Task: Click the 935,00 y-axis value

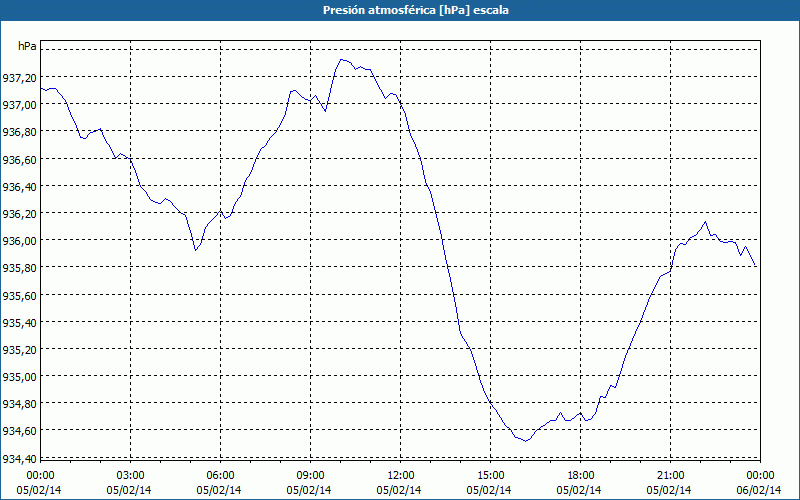Action: [x=19, y=377]
